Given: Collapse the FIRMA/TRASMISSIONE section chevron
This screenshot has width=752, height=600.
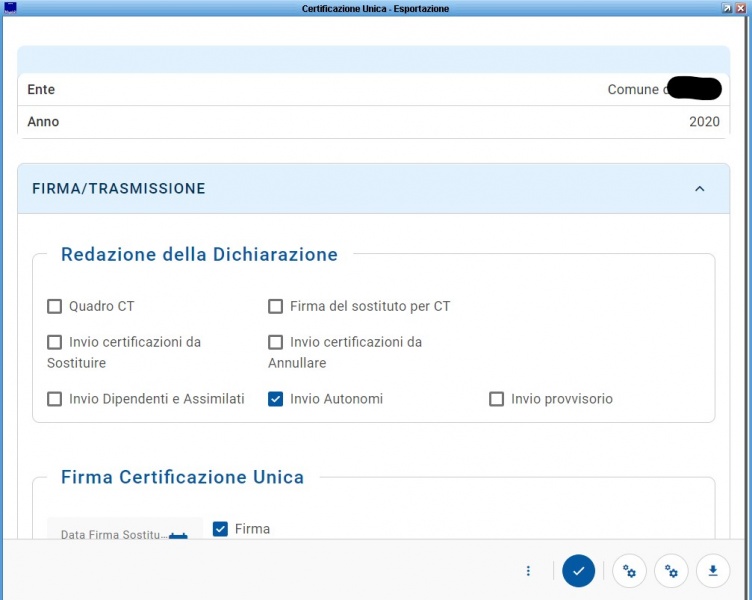Looking at the screenshot, I should [699, 189].
